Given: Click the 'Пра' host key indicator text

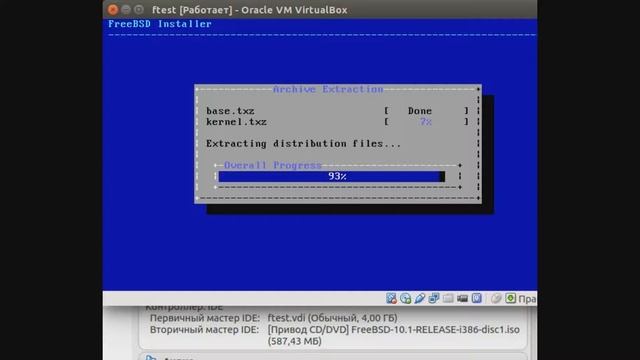Looking at the screenshot, I should [x=527, y=299].
